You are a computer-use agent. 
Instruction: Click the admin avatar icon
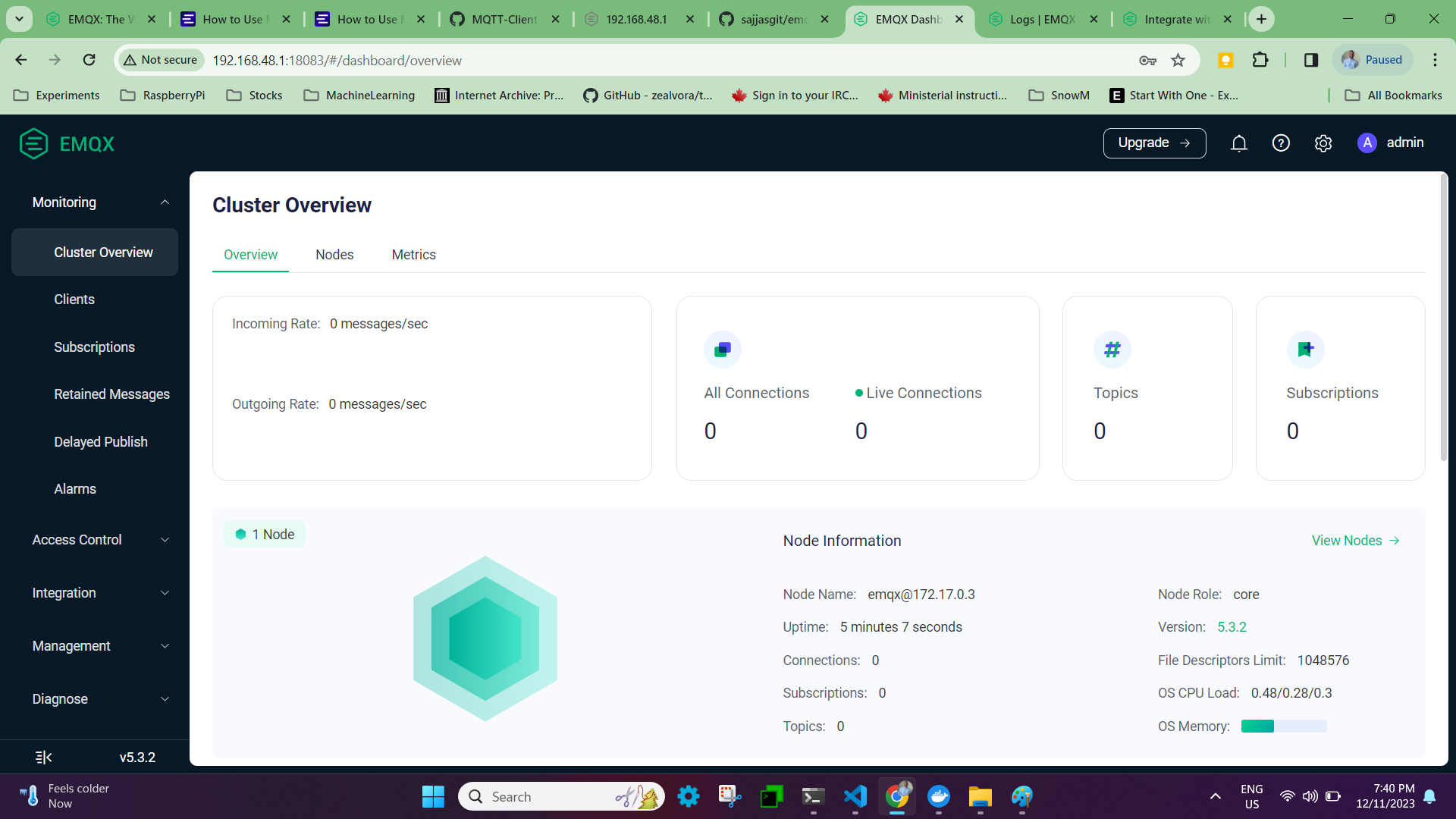[x=1367, y=143]
